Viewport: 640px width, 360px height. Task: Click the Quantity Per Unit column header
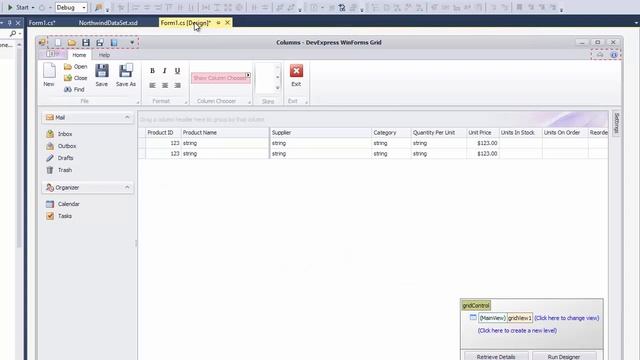coord(438,133)
